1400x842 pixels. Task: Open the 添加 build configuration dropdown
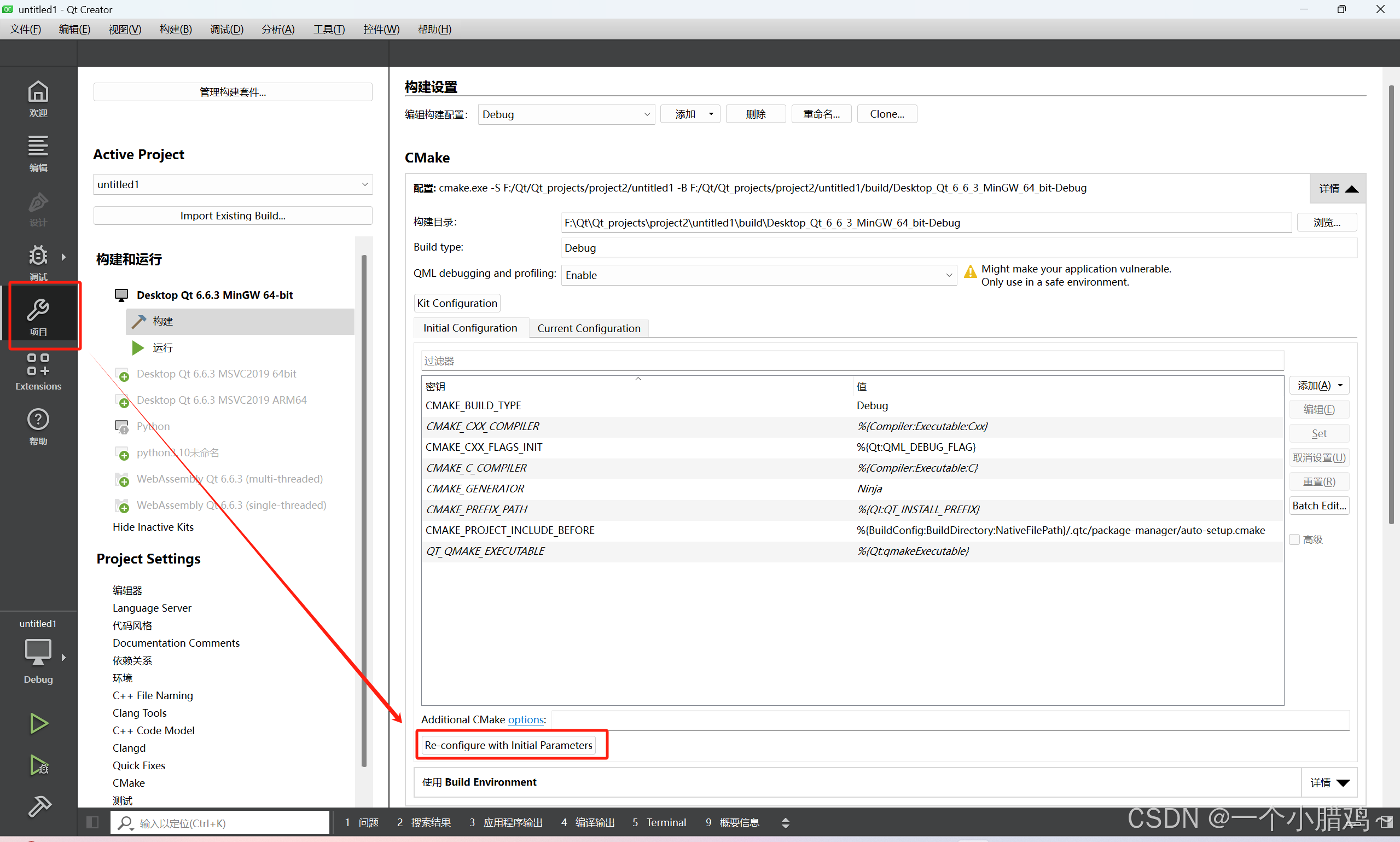(x=690, y=114)
